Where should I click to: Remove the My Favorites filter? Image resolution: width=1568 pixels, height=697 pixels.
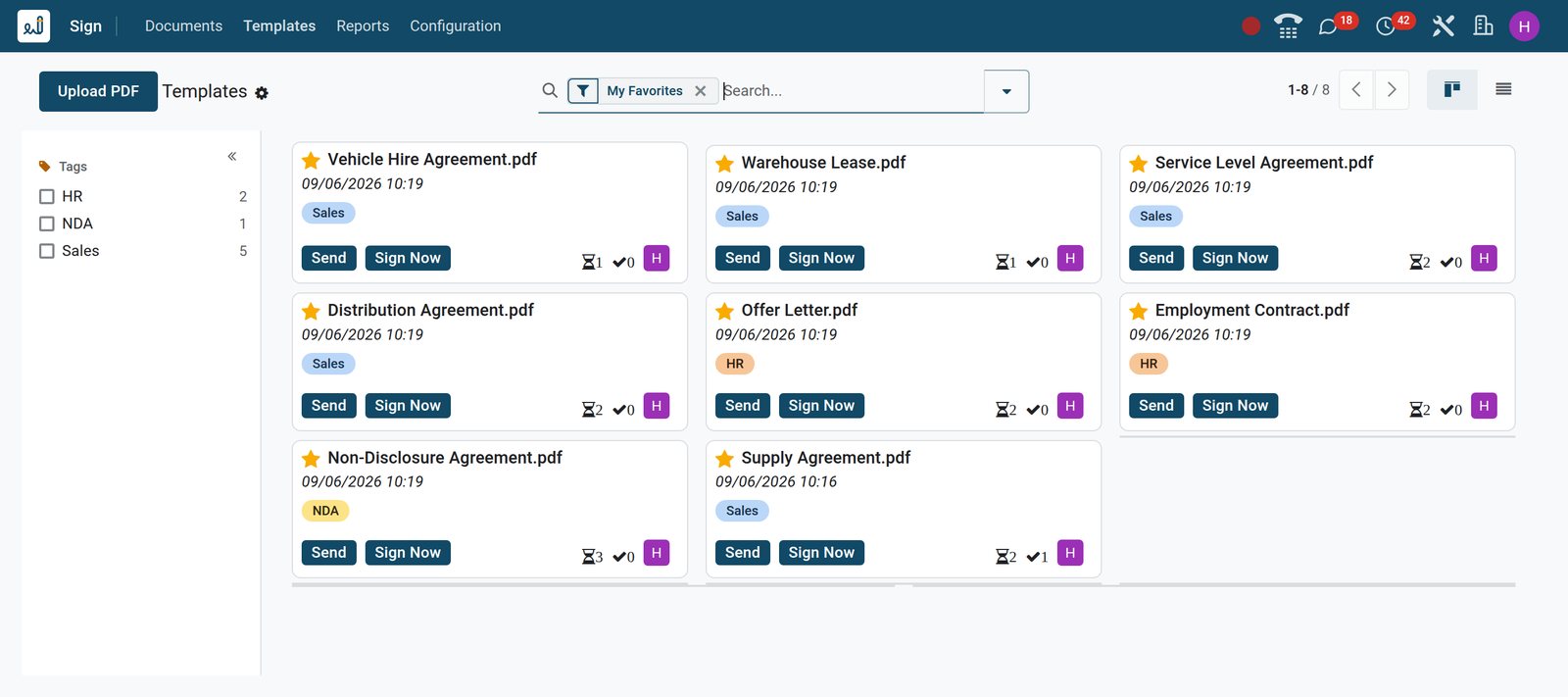pos(701,91)
